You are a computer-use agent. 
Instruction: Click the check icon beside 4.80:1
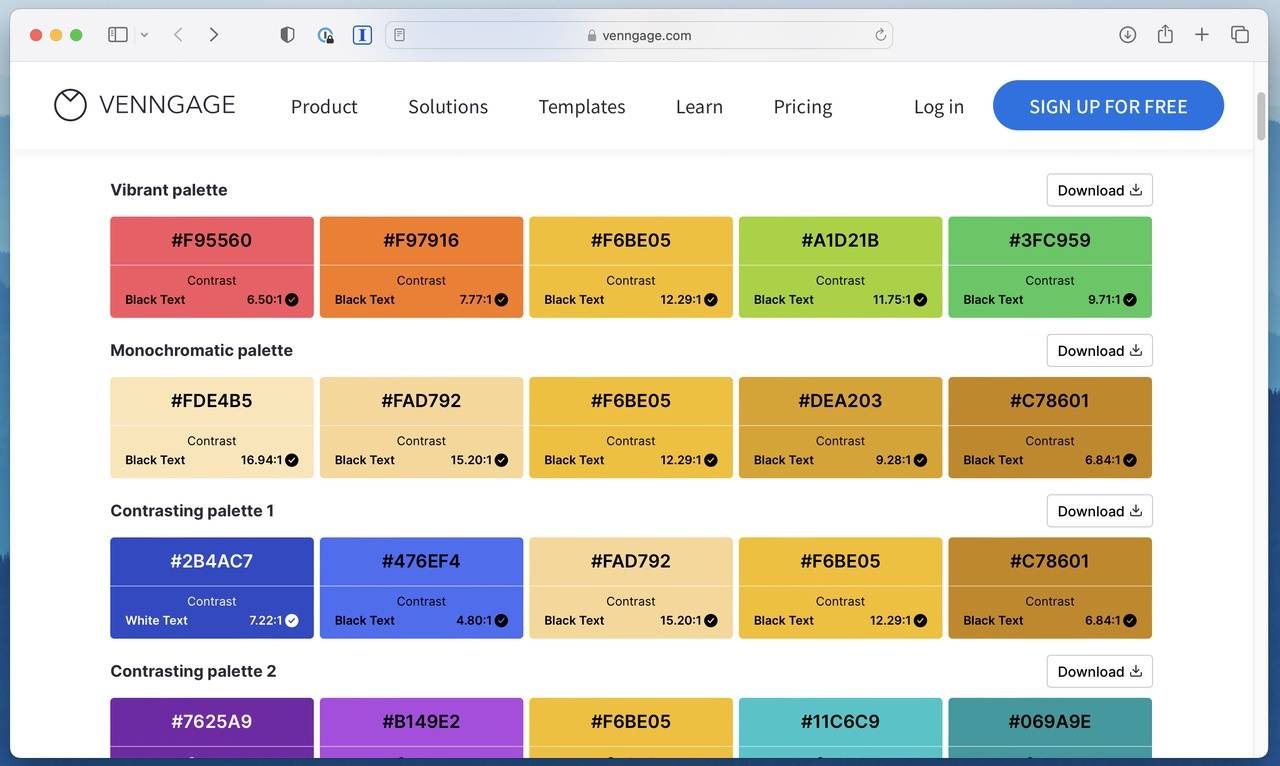point(501,620)
